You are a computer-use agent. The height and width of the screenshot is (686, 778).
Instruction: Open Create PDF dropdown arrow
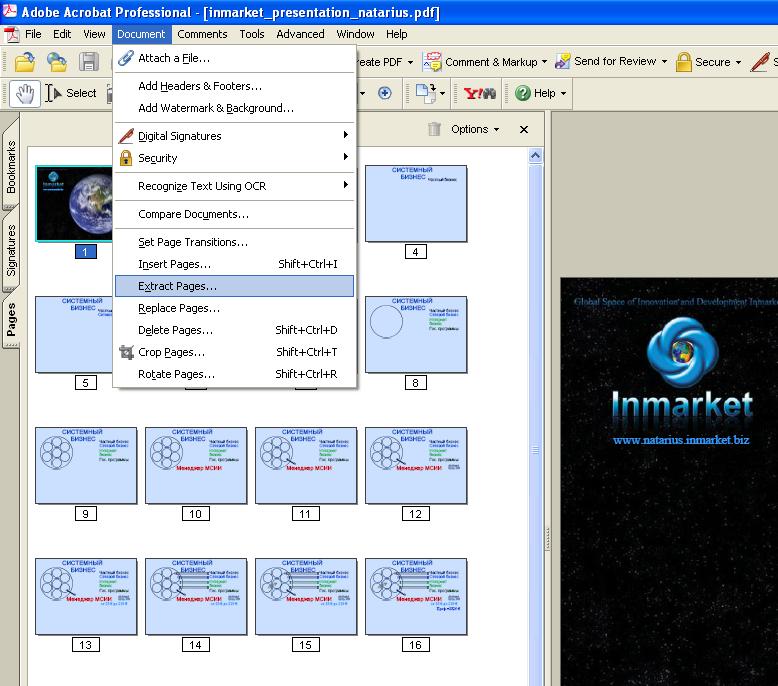pyautogui.click(x=410, y=62)
